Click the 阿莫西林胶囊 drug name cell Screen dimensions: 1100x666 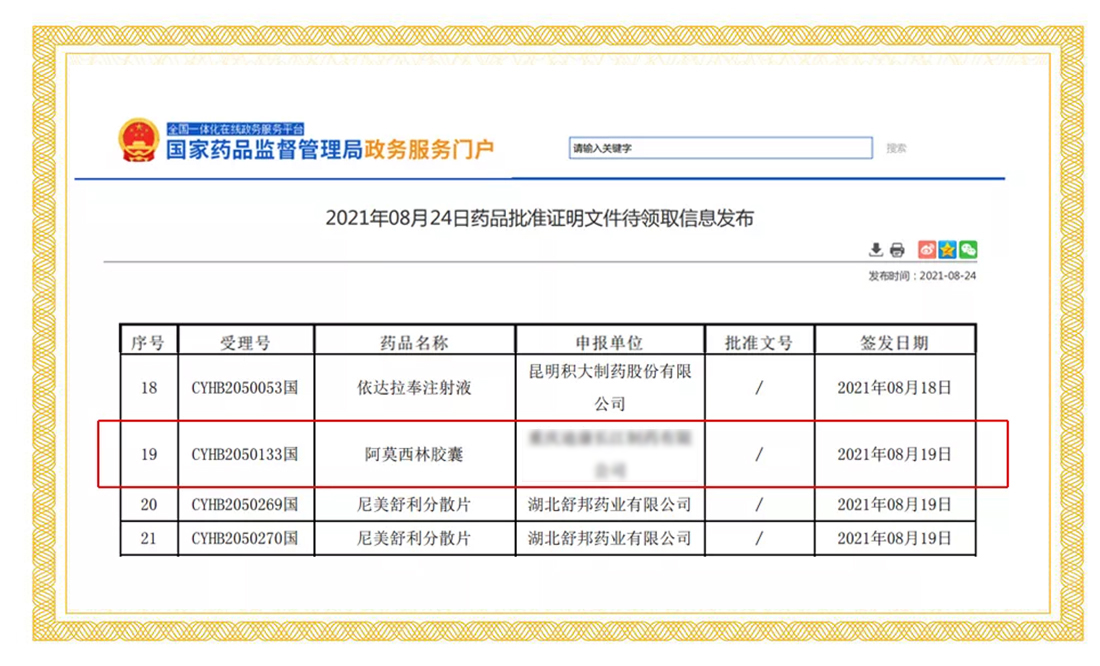pos(415,454)
